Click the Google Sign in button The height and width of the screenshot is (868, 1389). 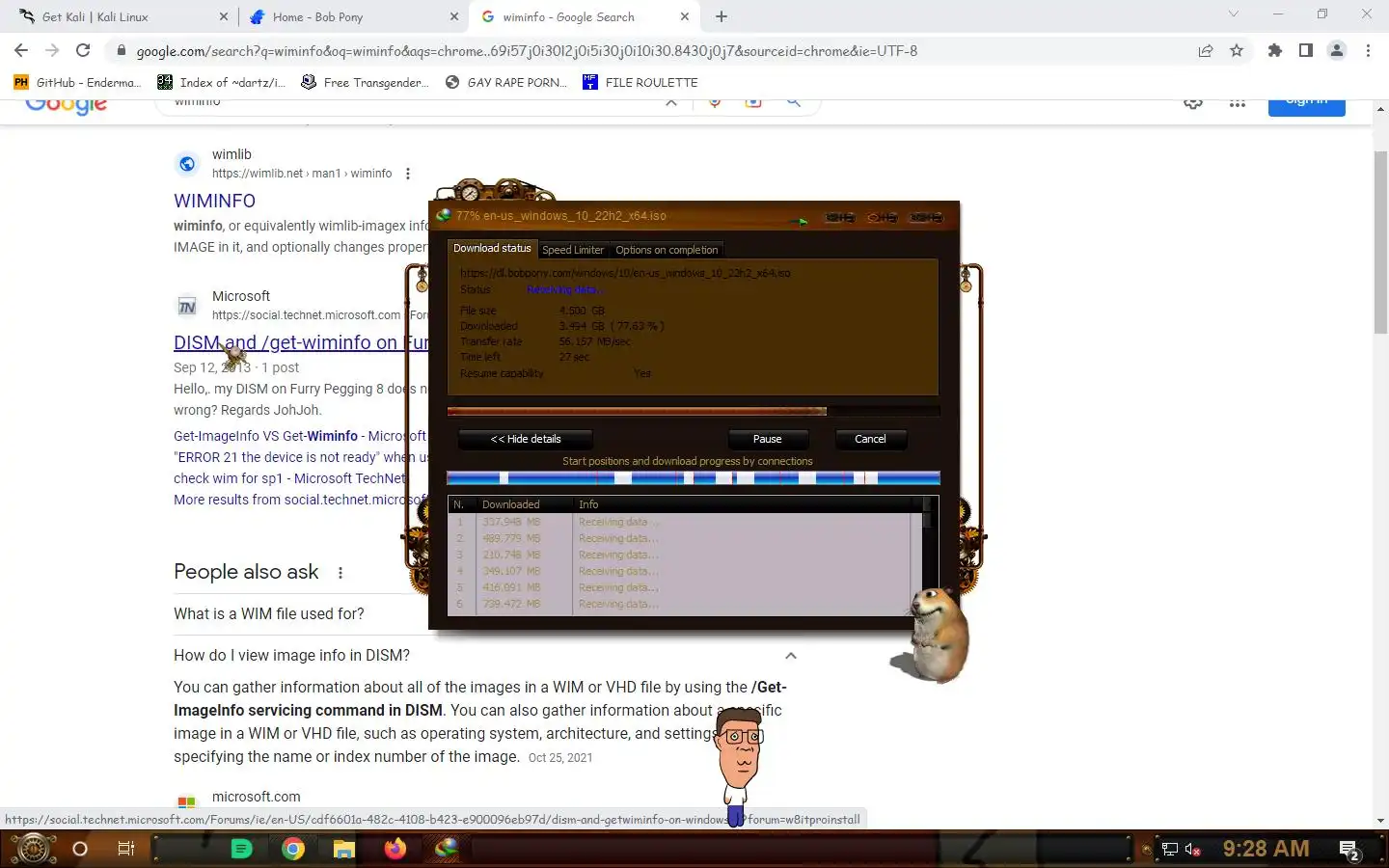point(1306,106)
